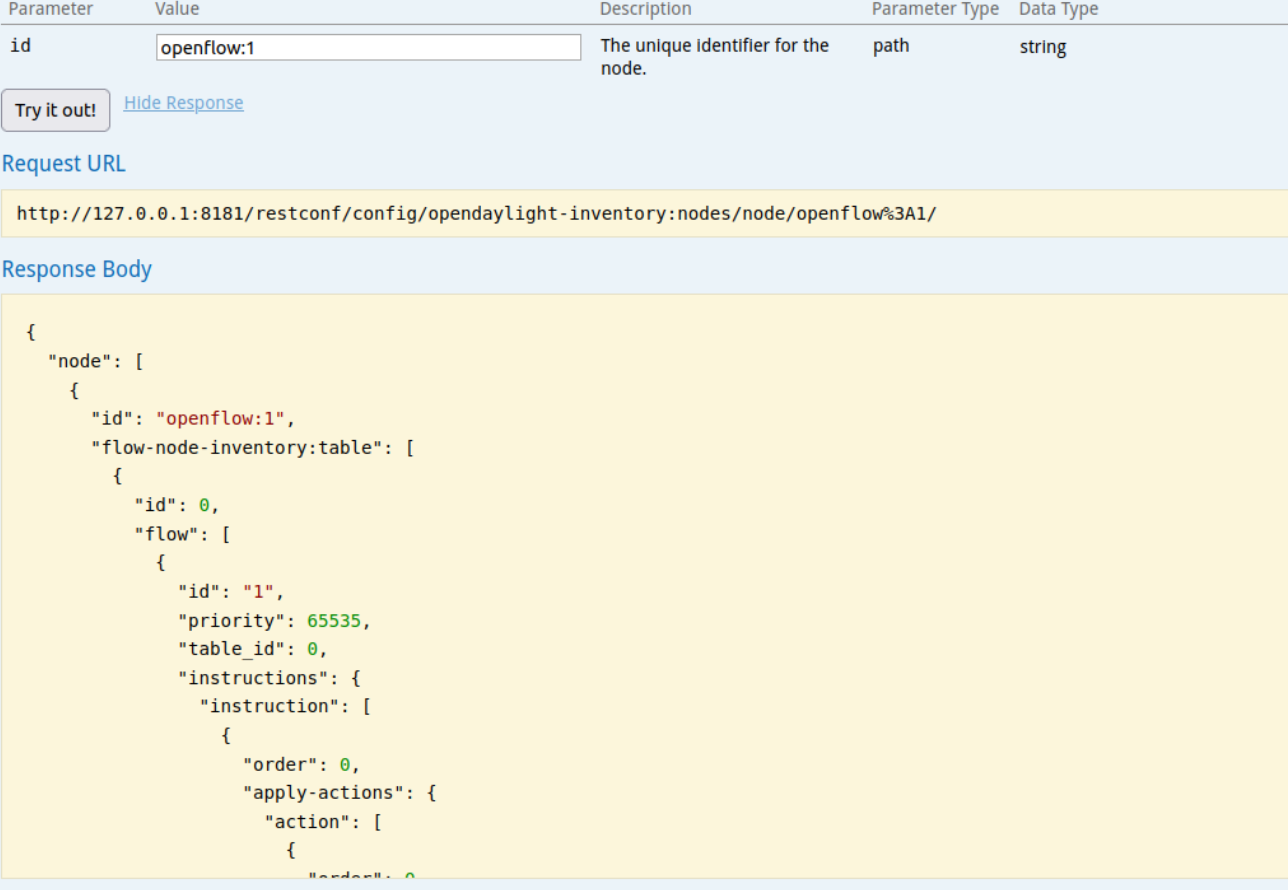Select the Response Body heading
Screen dimensions: 1288x890
[77, 270]
